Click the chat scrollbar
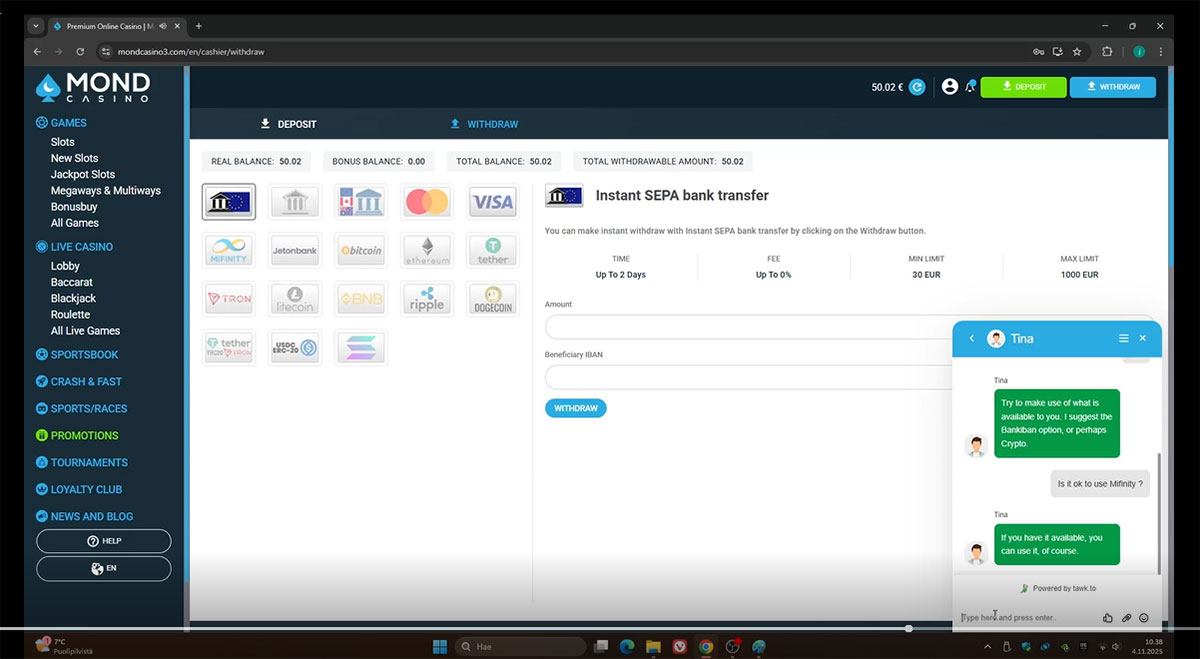The height and width of the screenshot is (659, 1200). point(1158,510)
